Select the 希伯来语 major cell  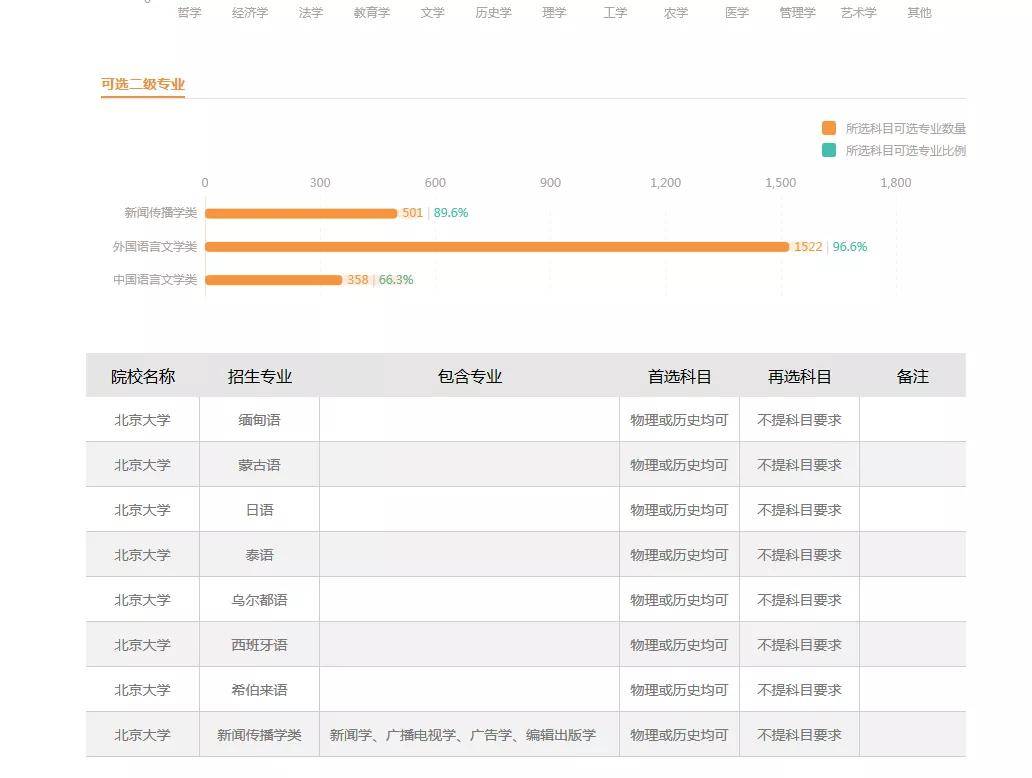click(x=259, y=690)
